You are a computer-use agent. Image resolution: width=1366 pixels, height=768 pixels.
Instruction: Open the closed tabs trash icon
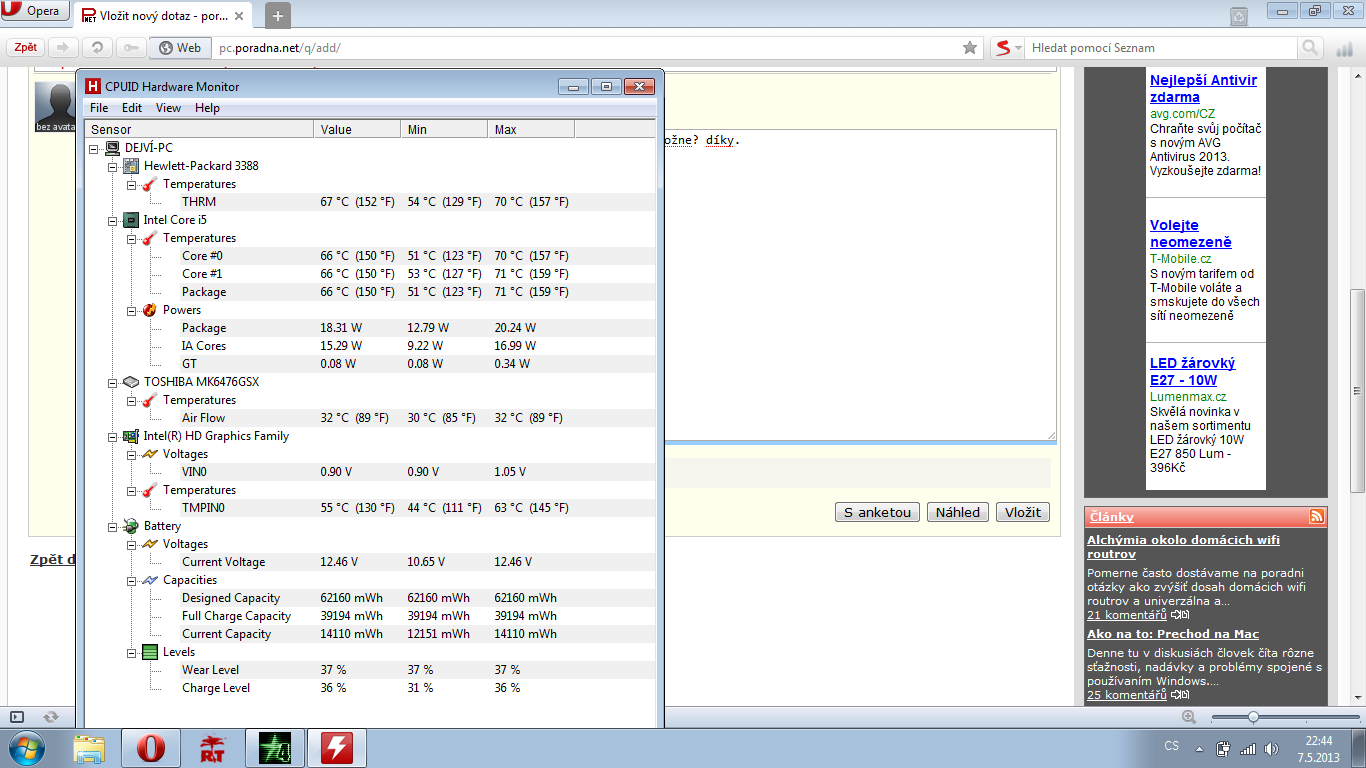[x=1238, y=16]
